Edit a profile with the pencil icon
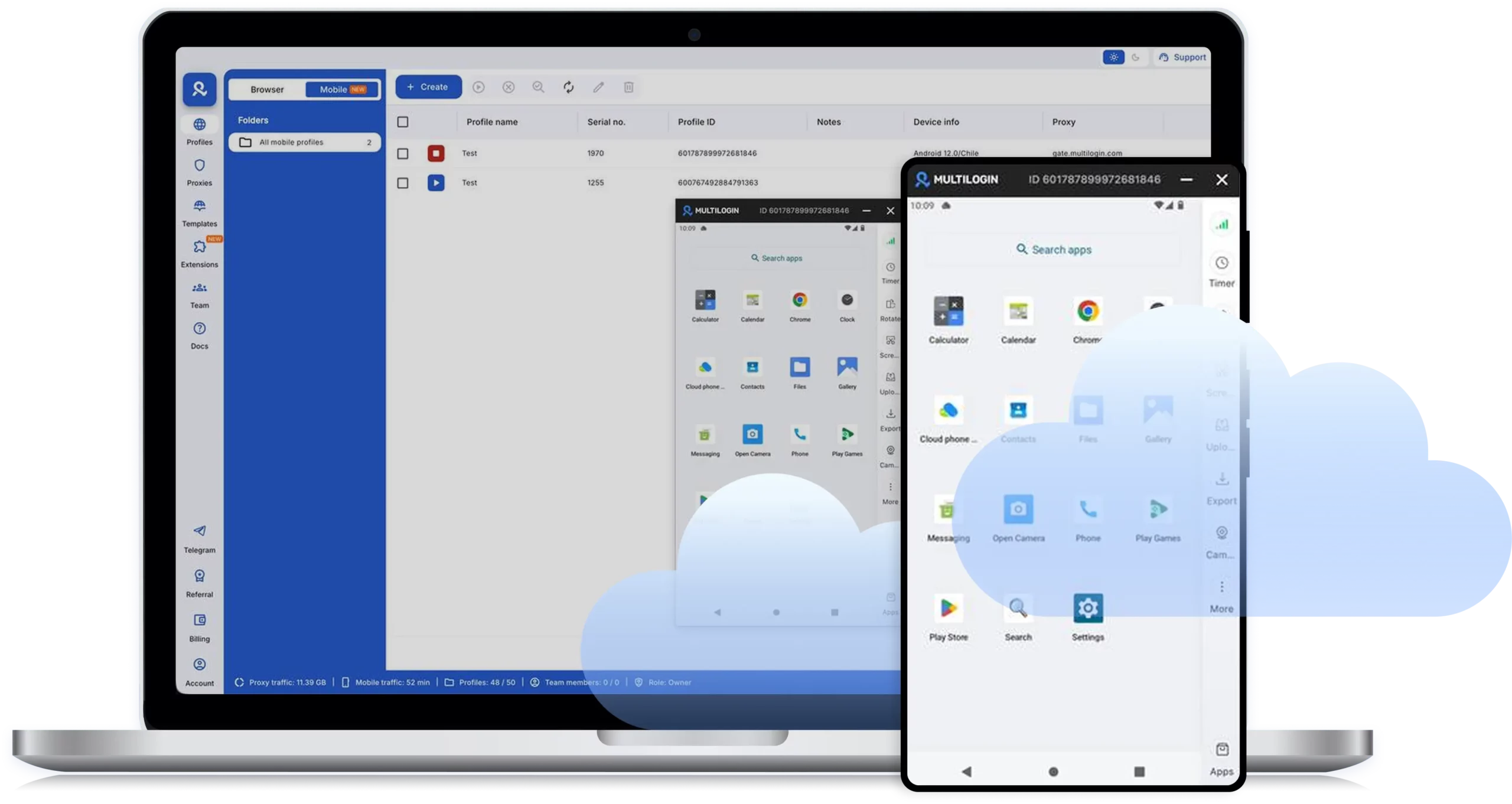This screenshot has width=1512, height=804. click(x=598, y=87)
